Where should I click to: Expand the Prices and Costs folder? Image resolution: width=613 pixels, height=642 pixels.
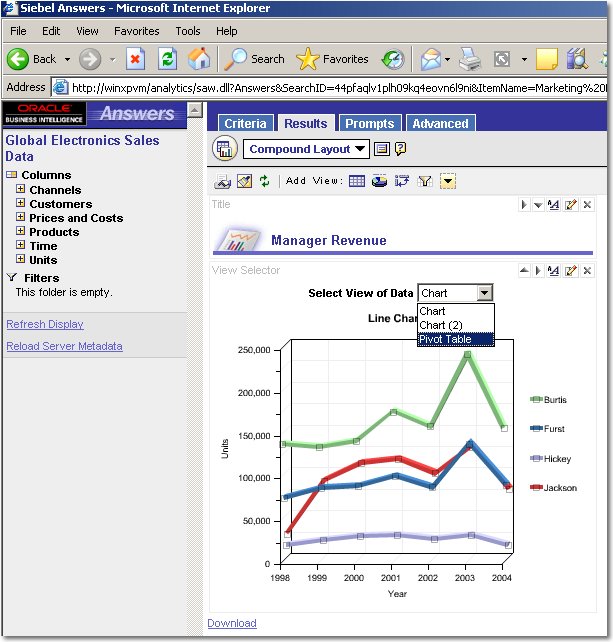(x=20, y=217)
